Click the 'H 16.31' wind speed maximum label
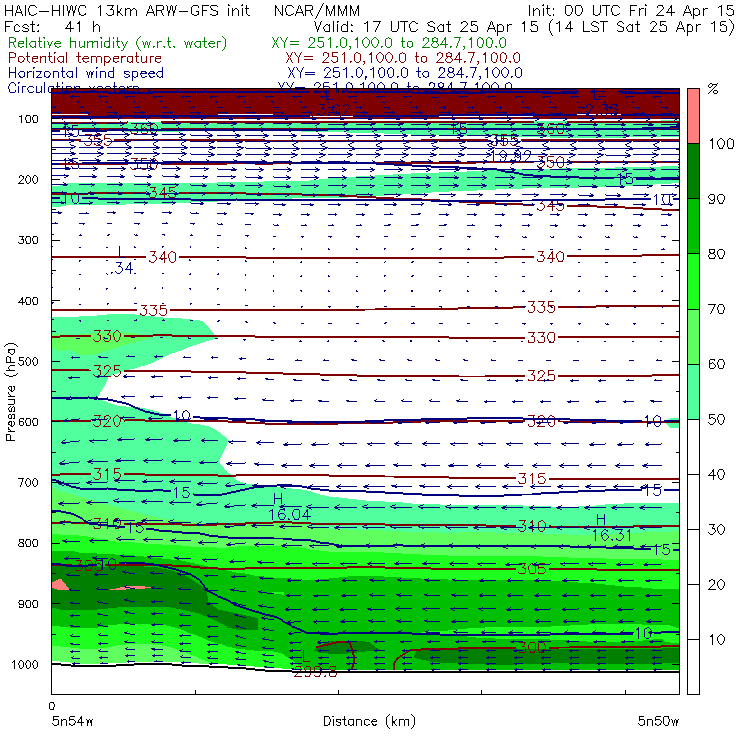Screen dimensions: 740x740 [612, 528]
